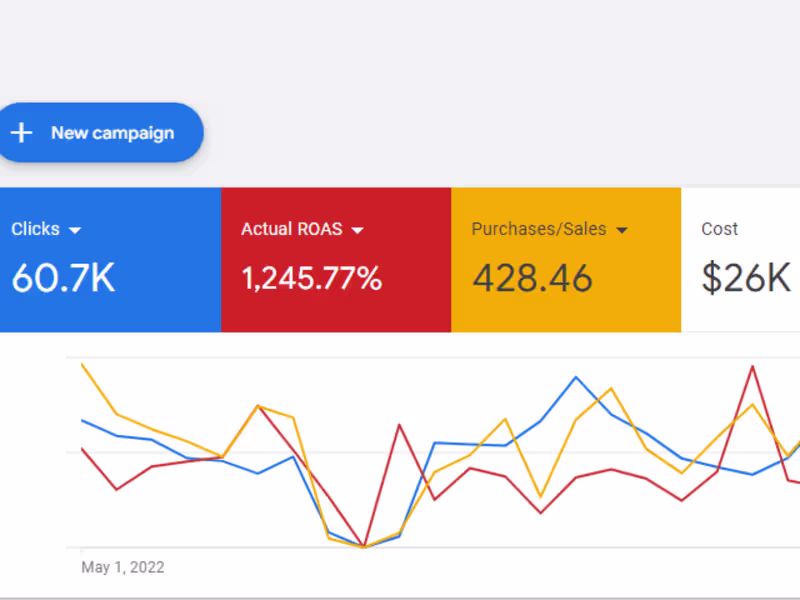
Task: Switch to the Cost panel header
Action: coord(720,229)
